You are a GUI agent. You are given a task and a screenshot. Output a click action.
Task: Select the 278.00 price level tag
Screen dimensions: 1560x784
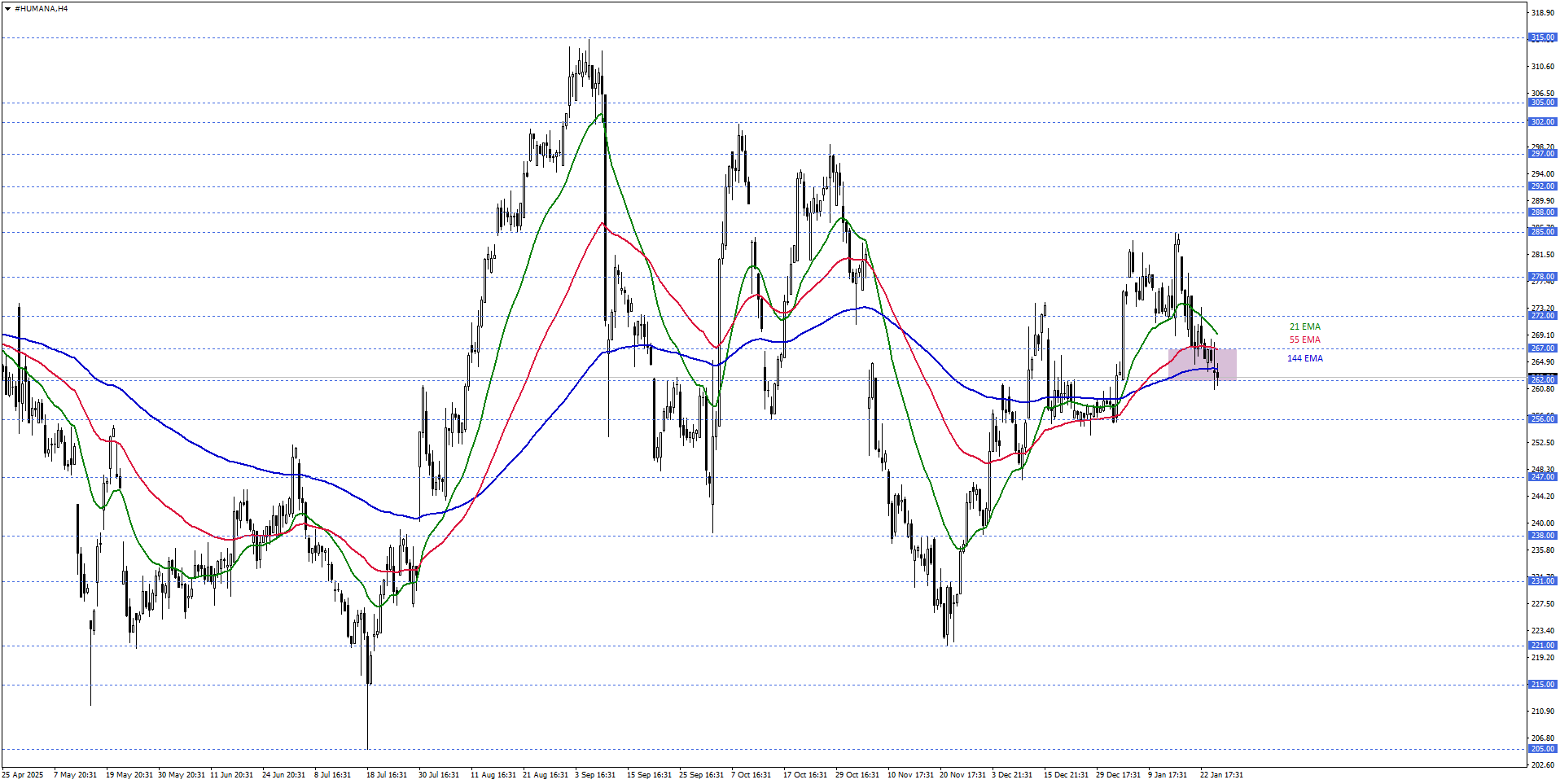(x=1542, y=277)
